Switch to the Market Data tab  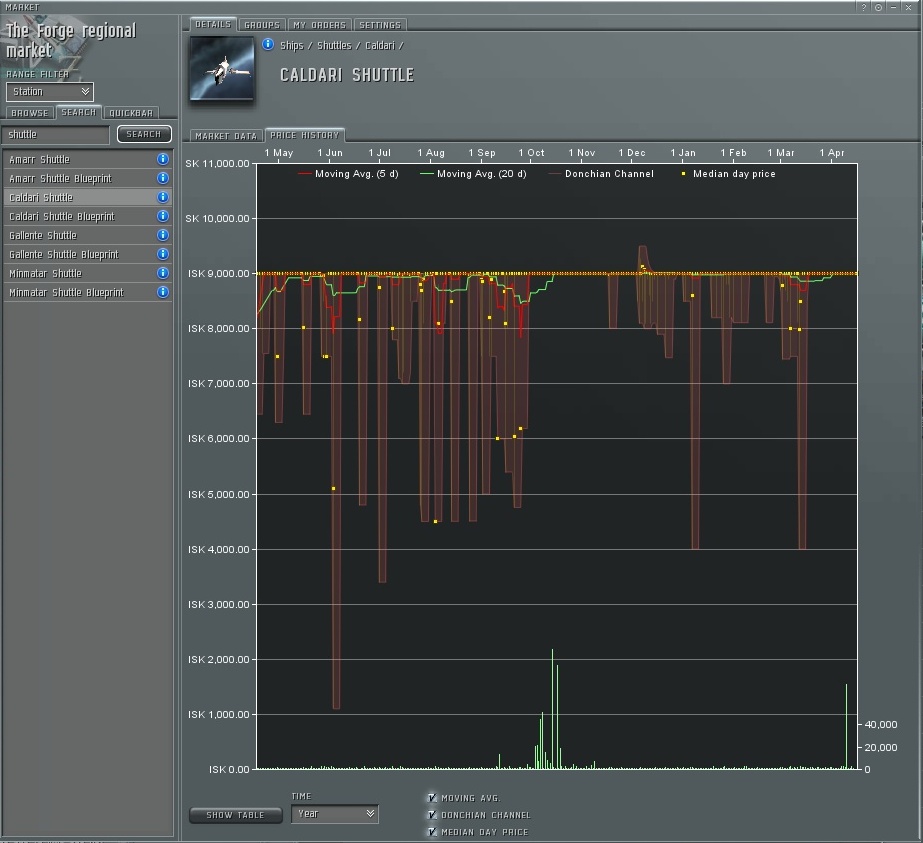point(226,135)
